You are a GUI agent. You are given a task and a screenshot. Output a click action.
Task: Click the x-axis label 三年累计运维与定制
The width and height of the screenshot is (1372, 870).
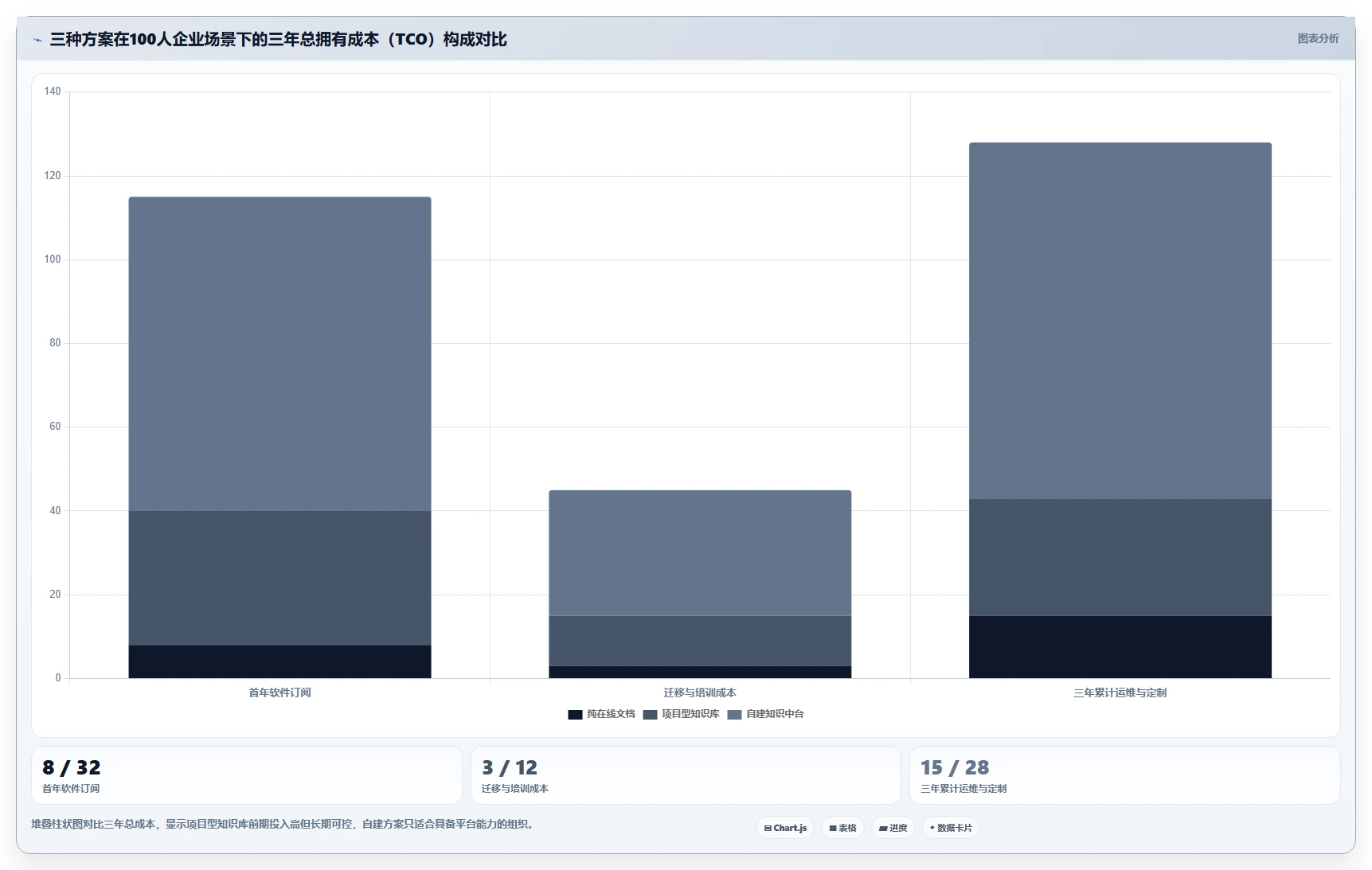pyautogui.click(x=1120, y=692)
